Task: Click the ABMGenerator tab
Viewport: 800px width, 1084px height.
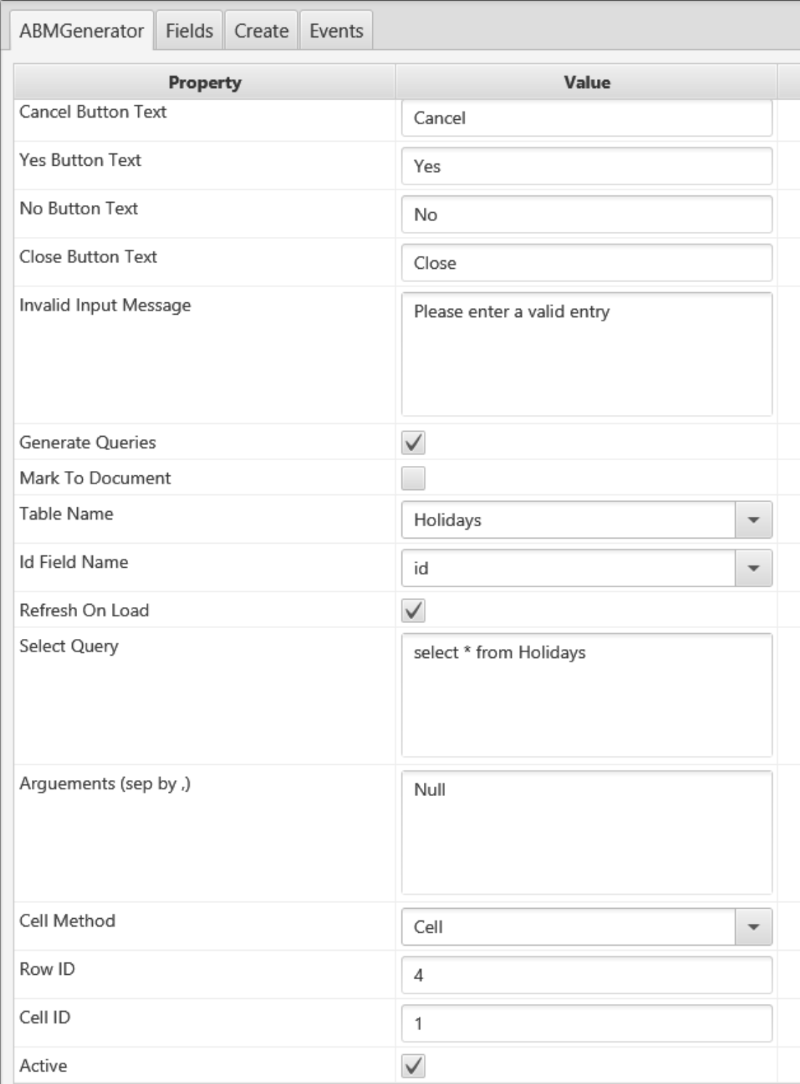Action: point(82,31)
